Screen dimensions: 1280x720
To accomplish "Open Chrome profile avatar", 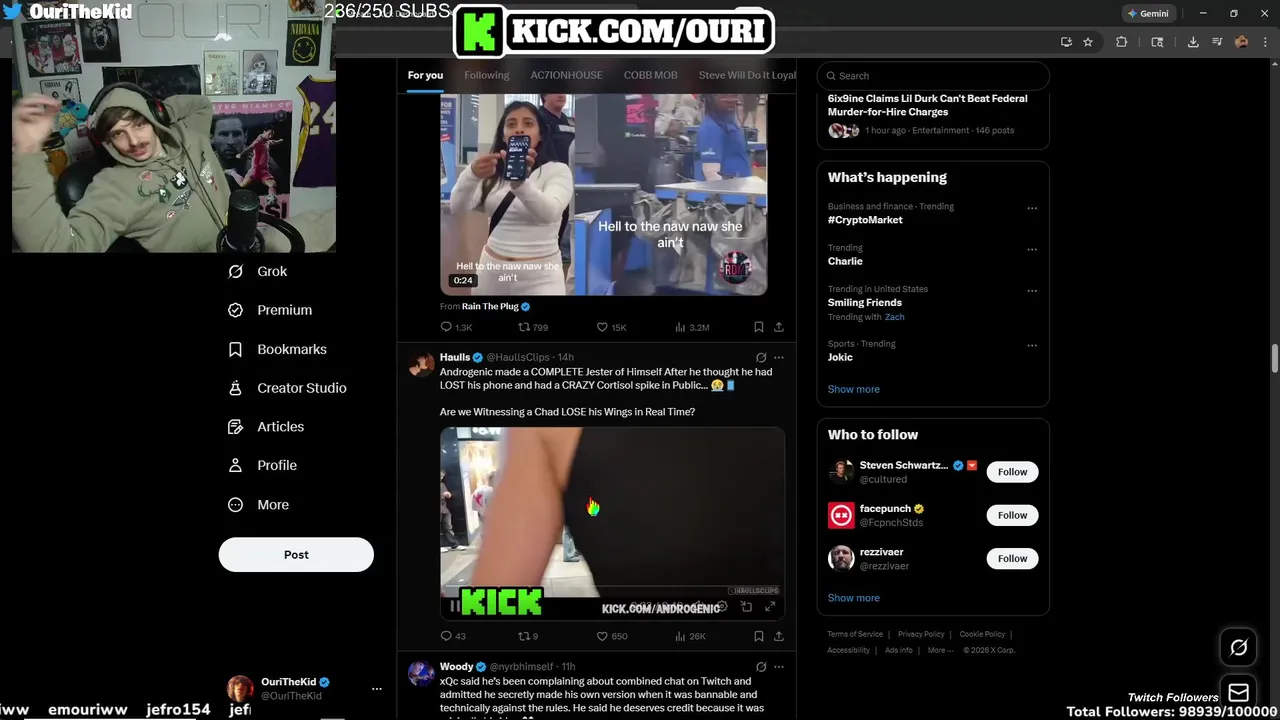I will click(x=1241, y=42).
